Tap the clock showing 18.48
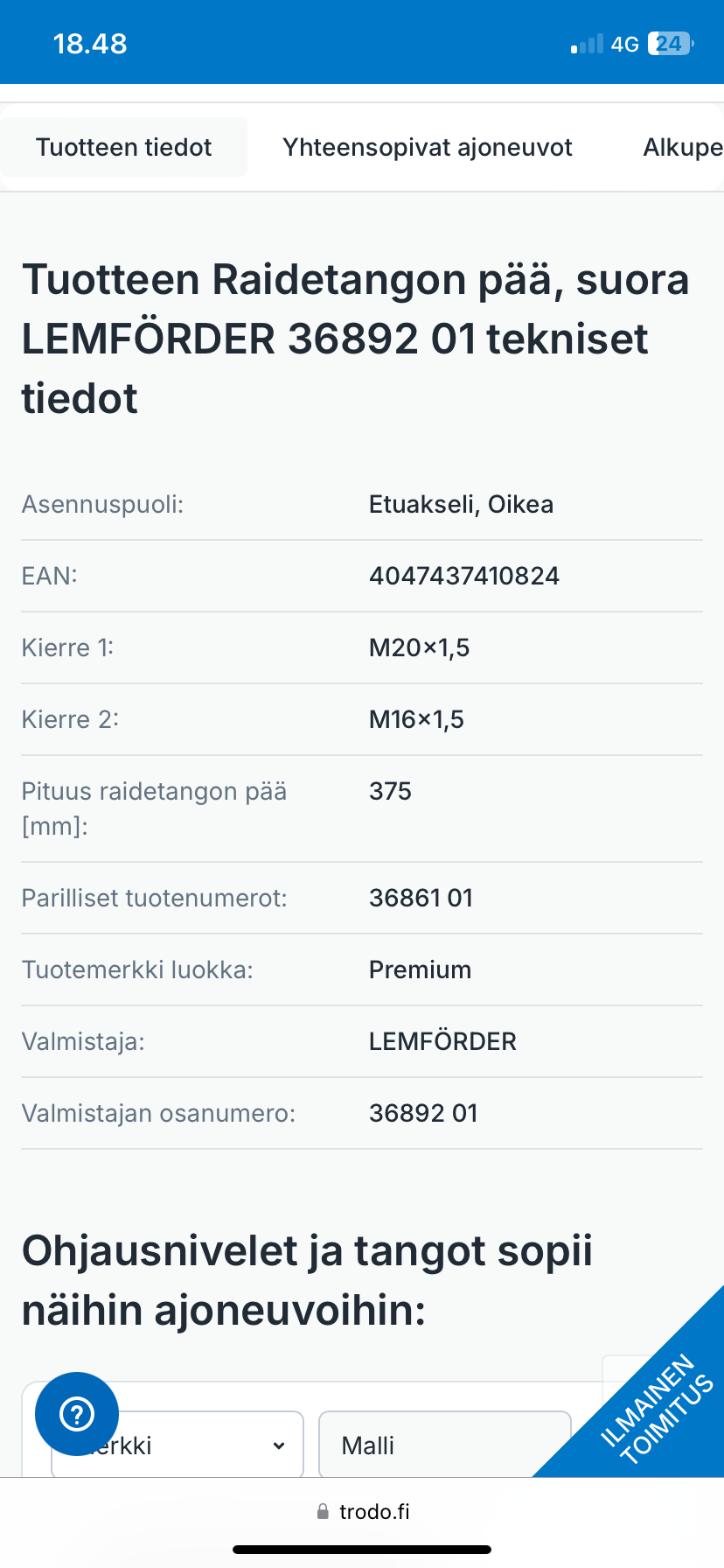 [90, 44]
